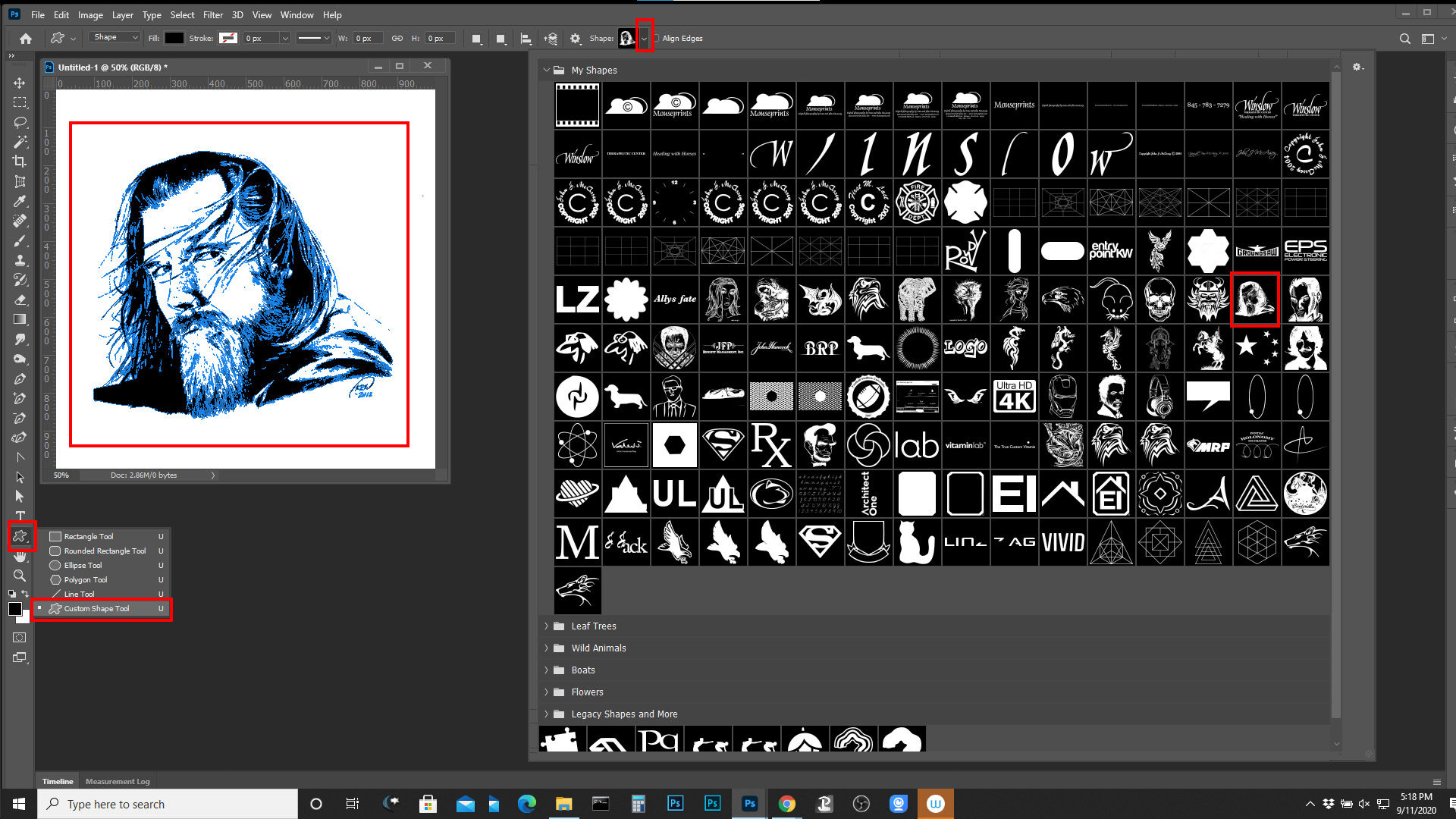This screenshot has width=1456, height=819.
Task: Click the Fill color swatch
Action: (x=174, y=37)
